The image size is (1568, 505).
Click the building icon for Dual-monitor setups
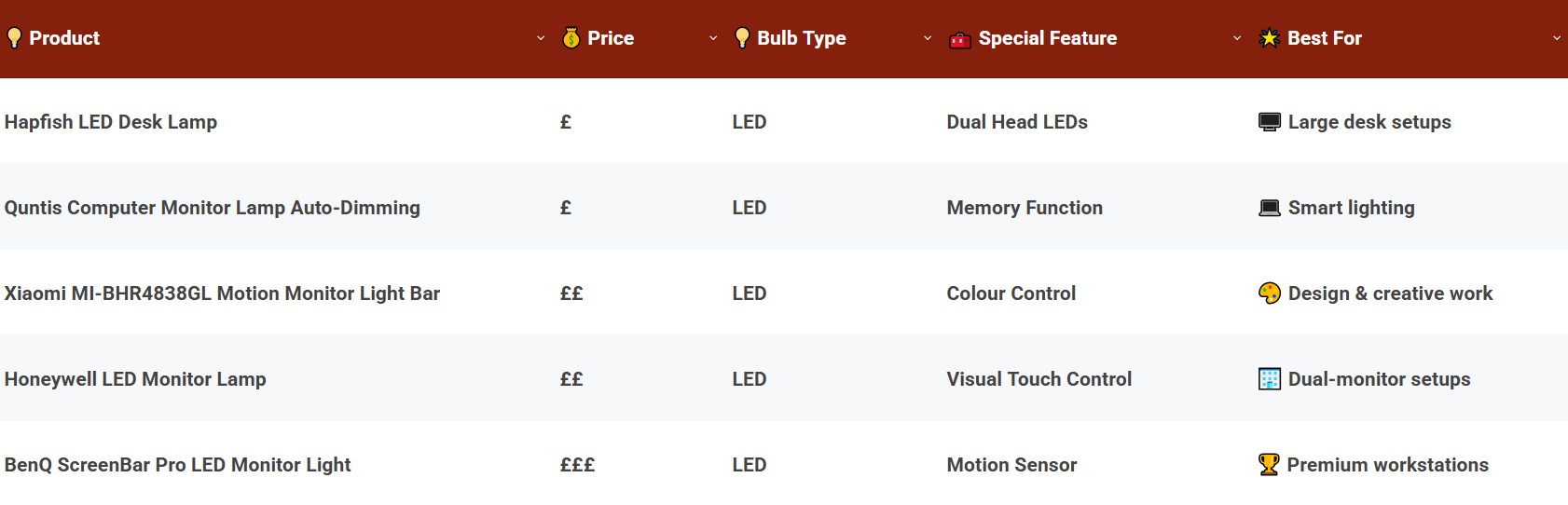coord(1269,379)
